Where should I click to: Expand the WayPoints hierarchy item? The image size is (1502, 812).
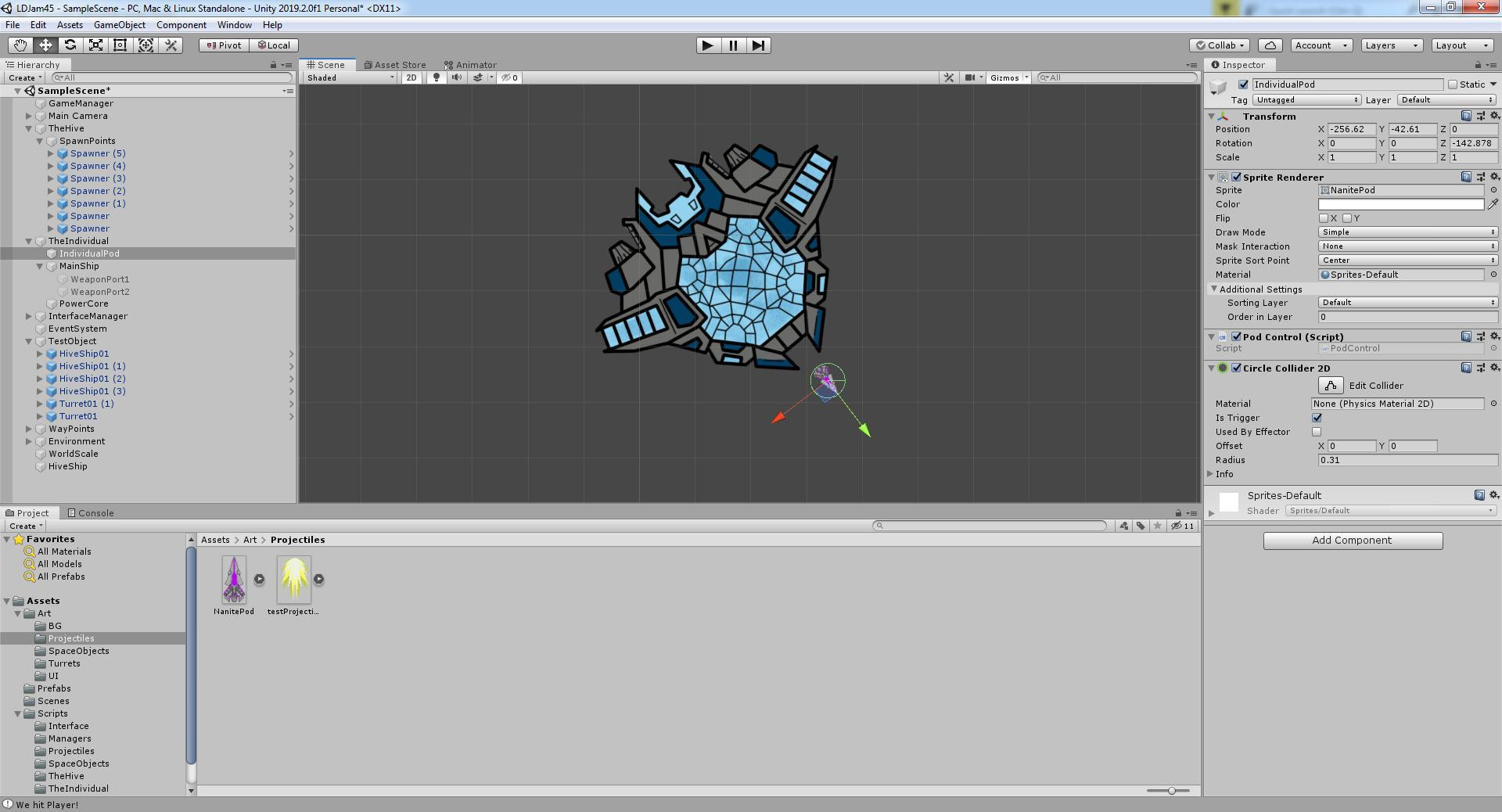pyautogui.click(x=29, y=429)
